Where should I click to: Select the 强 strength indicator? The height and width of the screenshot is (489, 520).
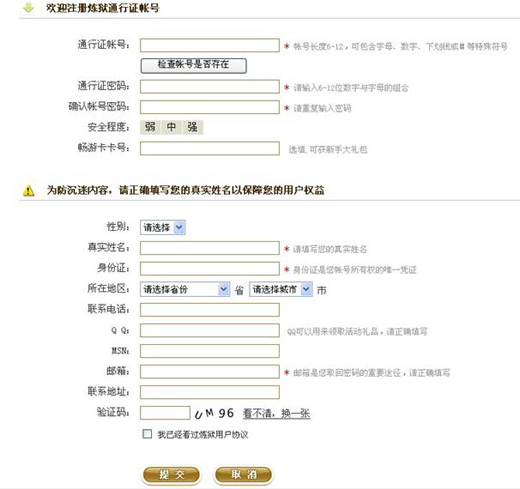tap(192, 127)
